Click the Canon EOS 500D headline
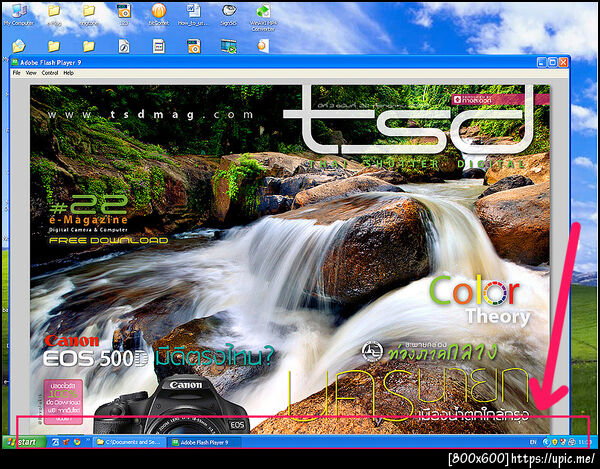The image size is (600, 469). (x=96, y=351)
